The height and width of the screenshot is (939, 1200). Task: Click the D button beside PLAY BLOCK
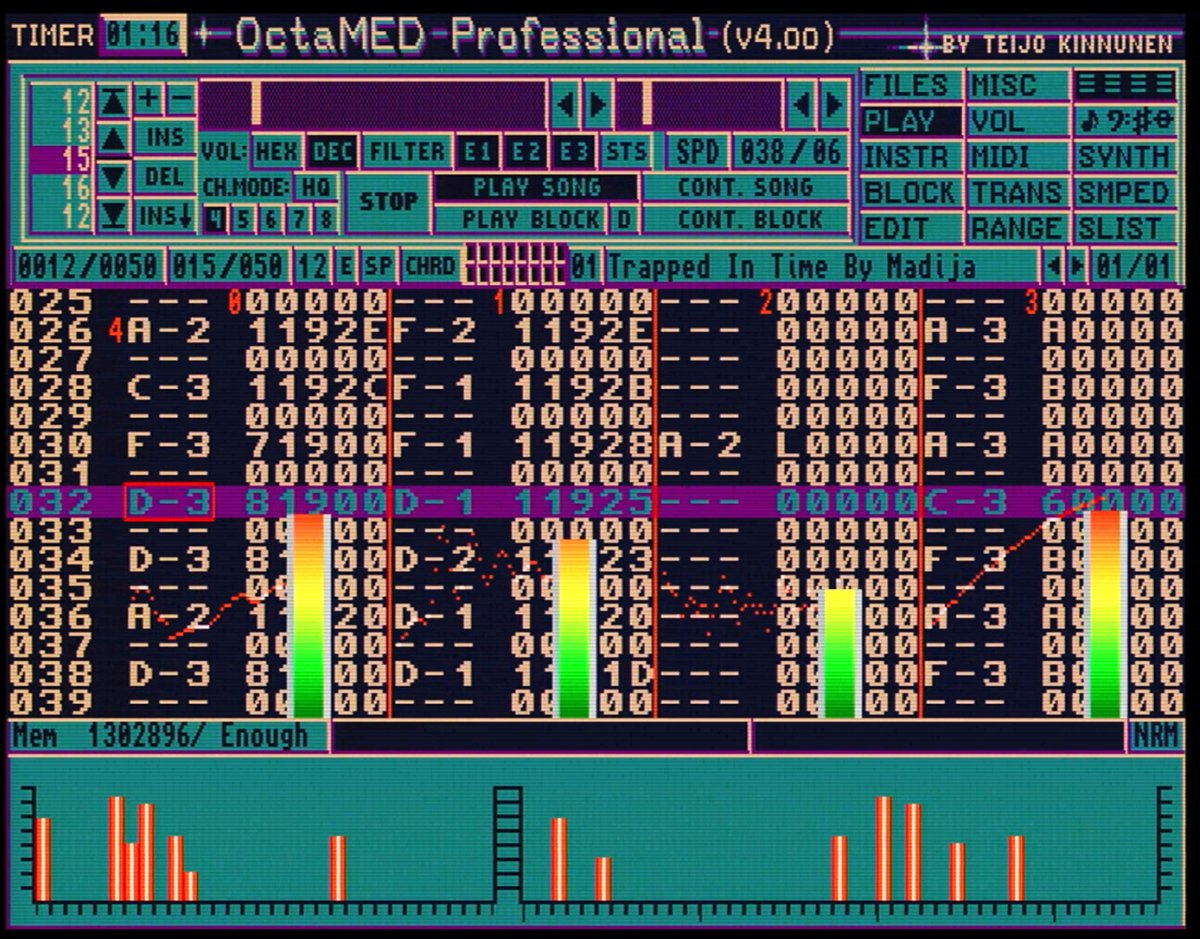pyautogui.click(x=623, y=219)
